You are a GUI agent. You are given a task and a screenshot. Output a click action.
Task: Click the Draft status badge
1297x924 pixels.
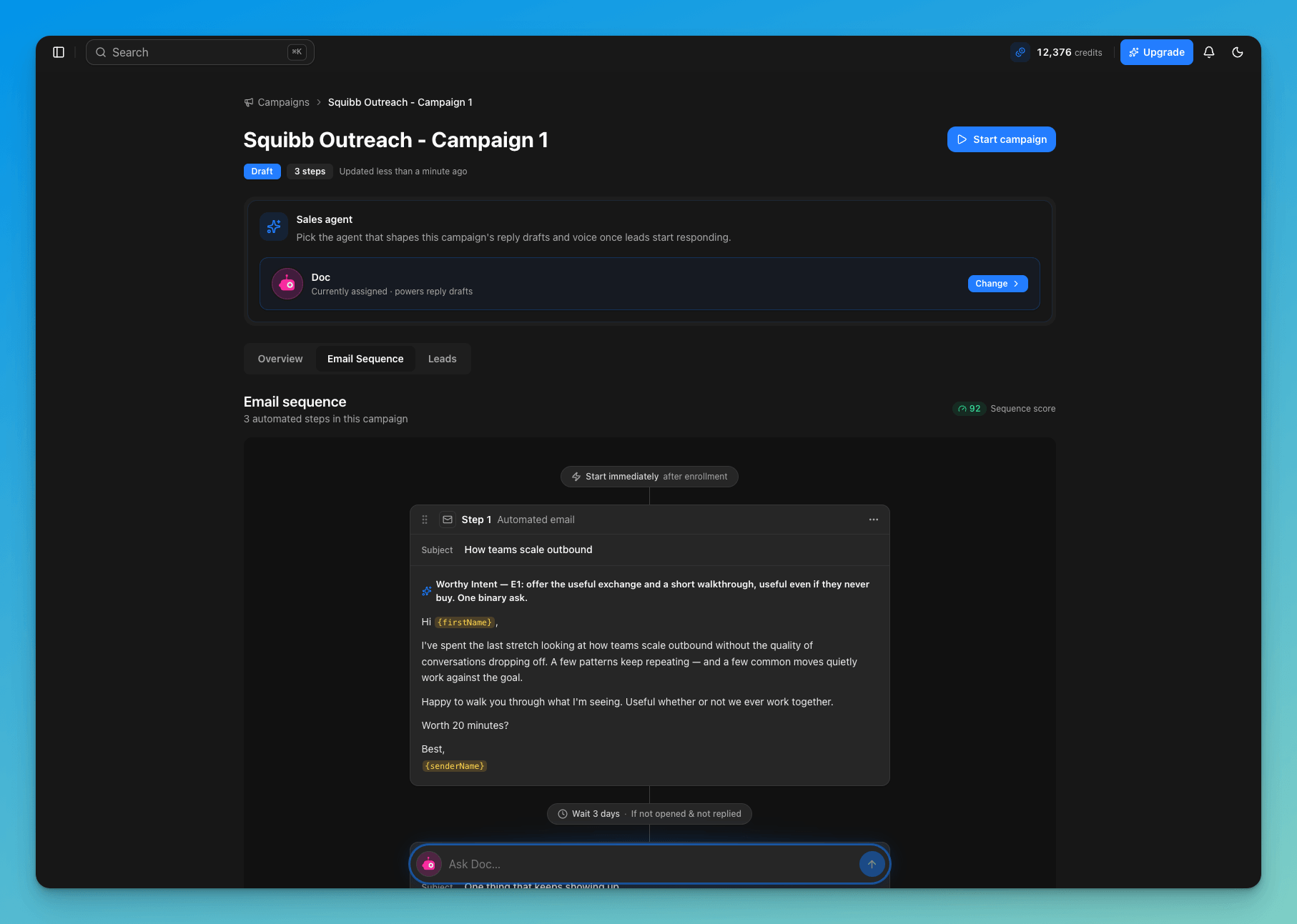[262, 172]
